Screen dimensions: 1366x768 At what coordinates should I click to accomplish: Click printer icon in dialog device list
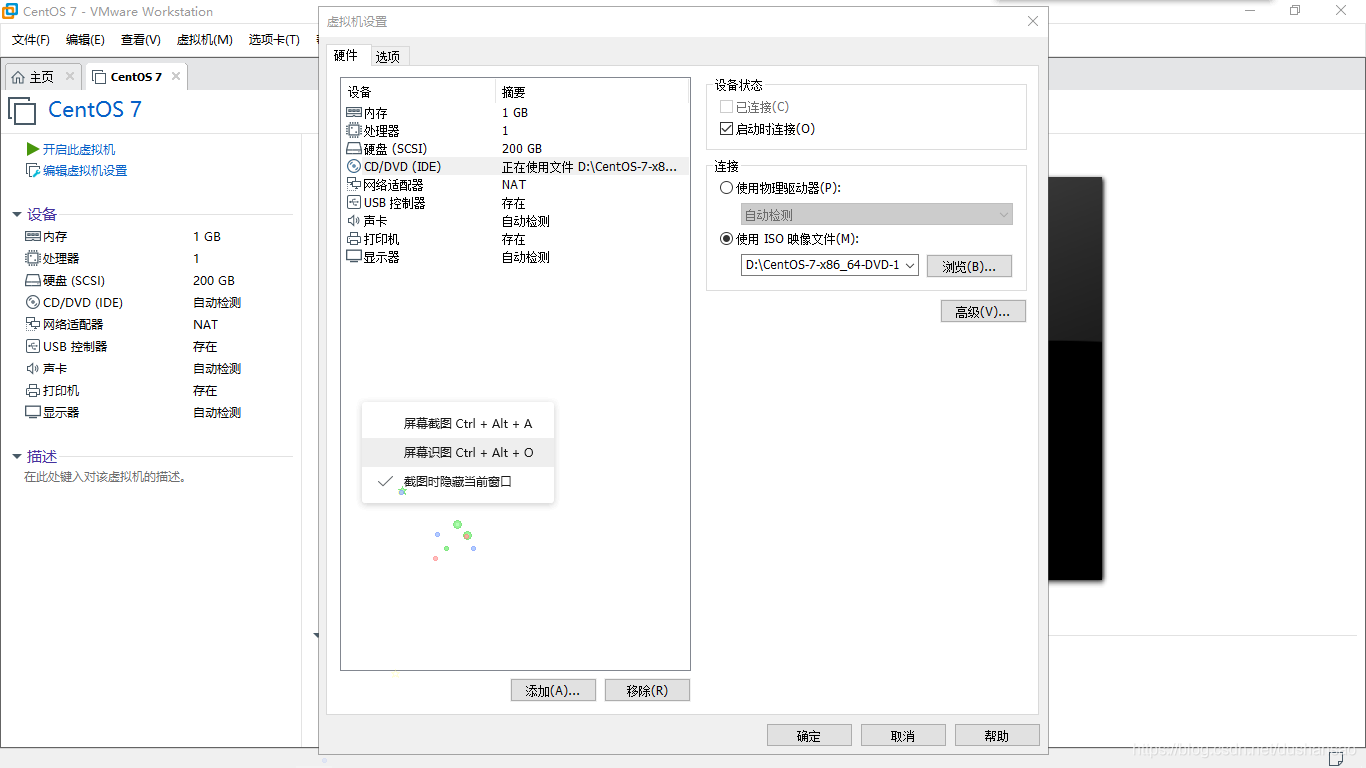(x=354, y=239)
